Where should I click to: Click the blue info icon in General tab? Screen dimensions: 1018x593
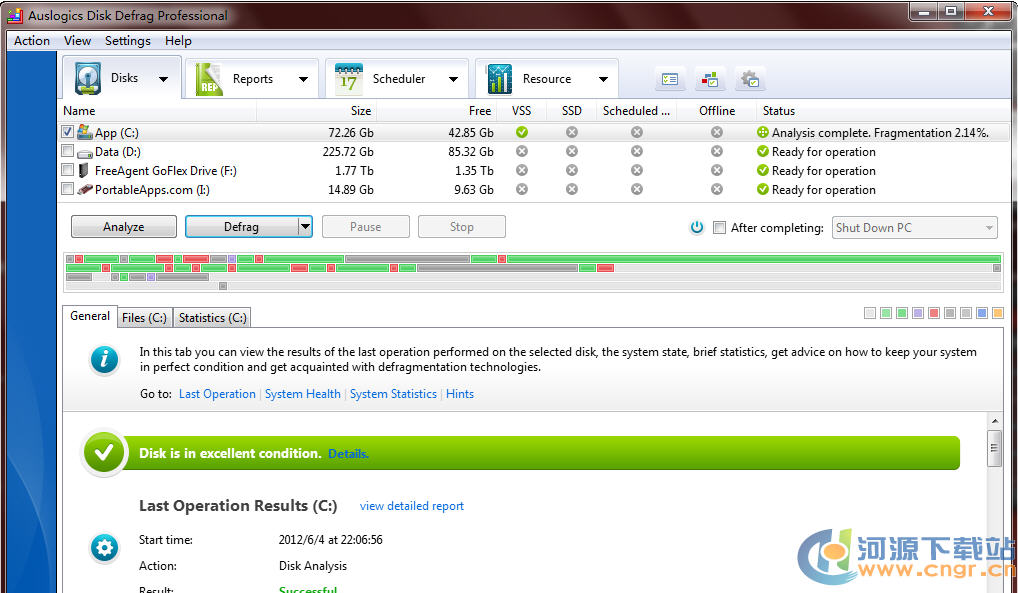[x=105, y=360]
